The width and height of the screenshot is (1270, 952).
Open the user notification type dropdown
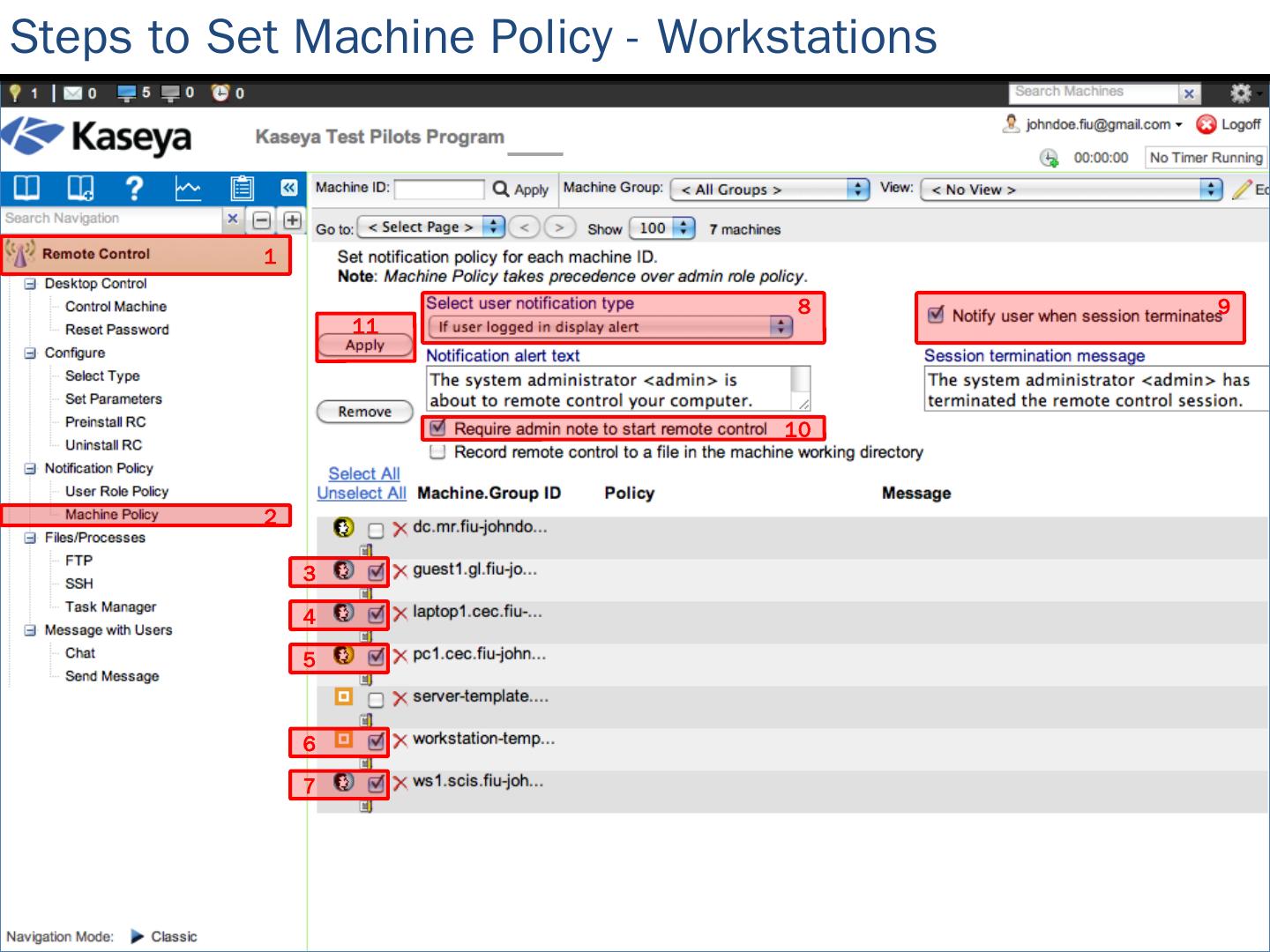pos(609,327)
